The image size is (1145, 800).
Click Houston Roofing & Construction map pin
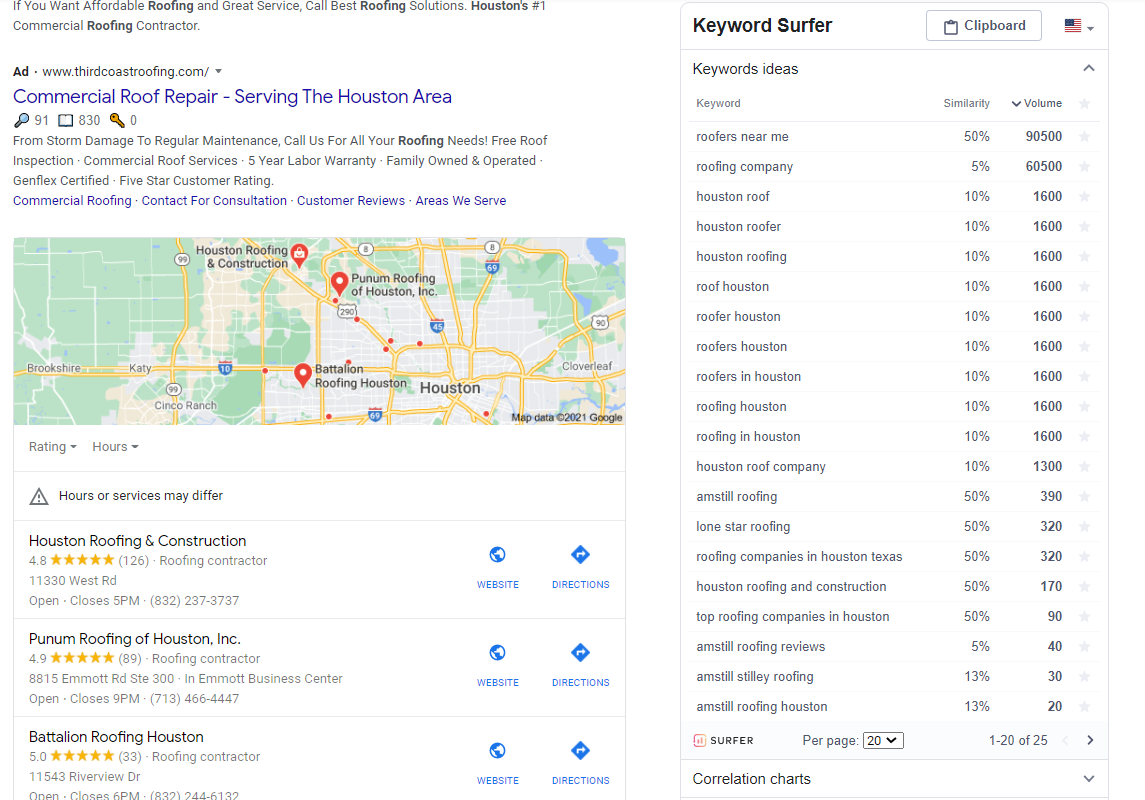point(299,255)
